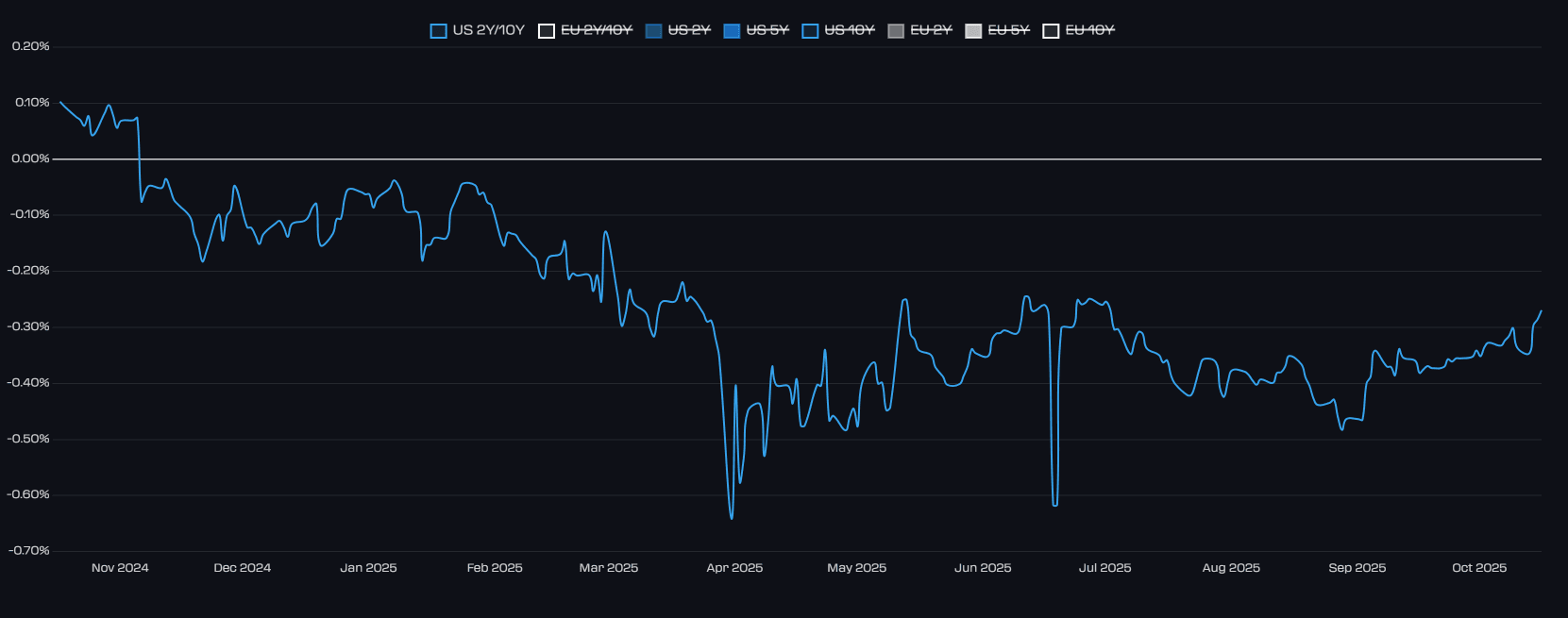
Task: Click the US 10Y legend square
Action: [810, 31]
